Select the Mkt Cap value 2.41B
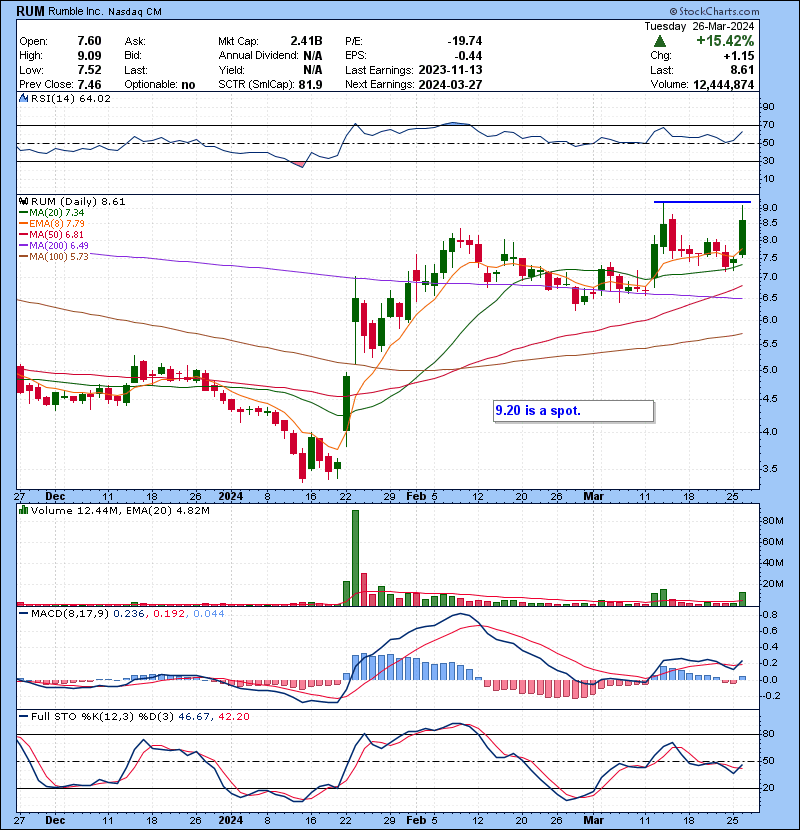Viewport: 800px width, 830px height. coord(306,41)
